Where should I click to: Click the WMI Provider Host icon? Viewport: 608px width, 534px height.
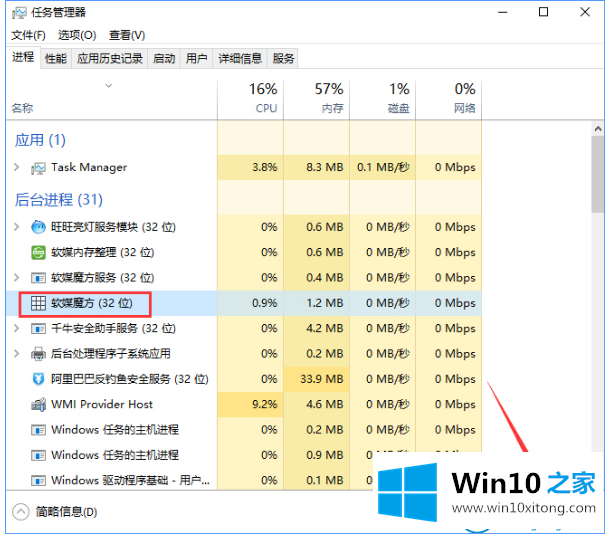click(38, 404)
